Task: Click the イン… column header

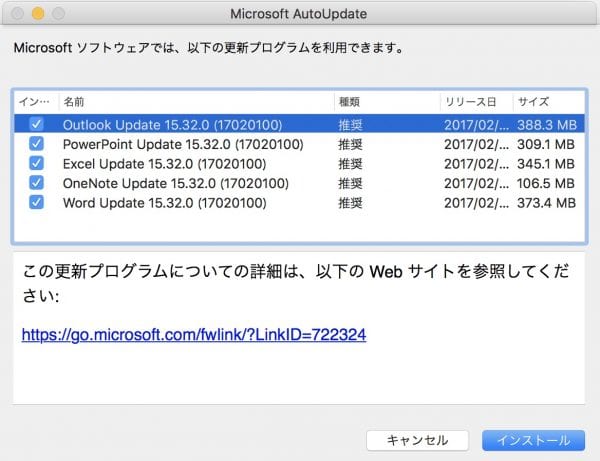Action: point(34,102)
